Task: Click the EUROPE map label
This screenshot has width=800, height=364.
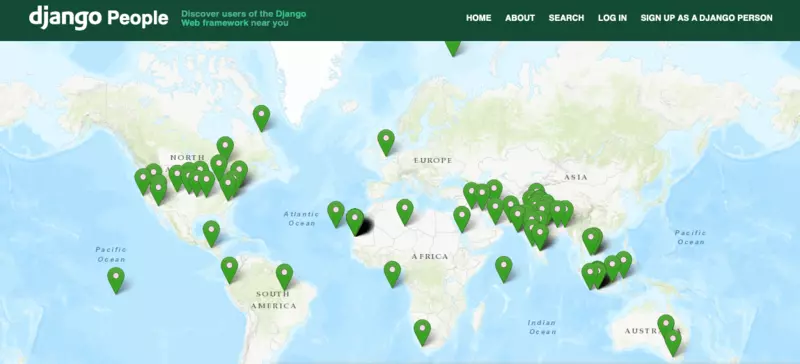Action: click(433, 160)
